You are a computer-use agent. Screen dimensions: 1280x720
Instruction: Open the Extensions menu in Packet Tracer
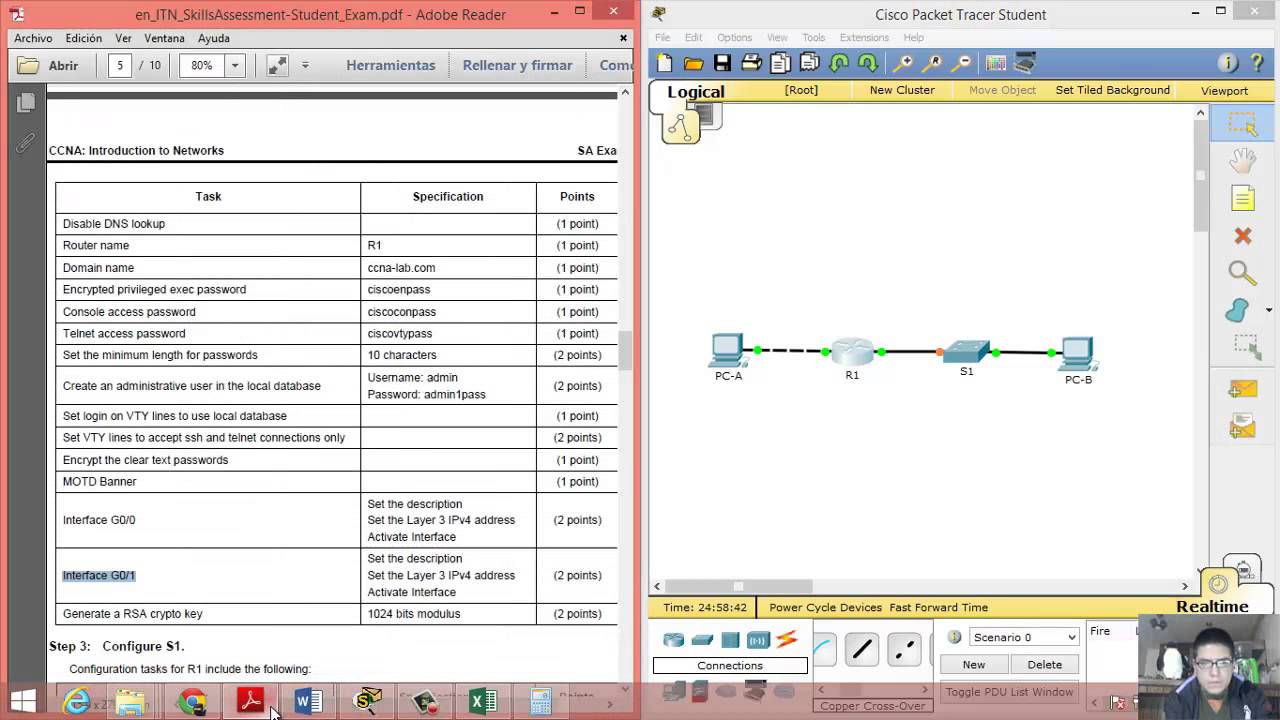[864, 37]
